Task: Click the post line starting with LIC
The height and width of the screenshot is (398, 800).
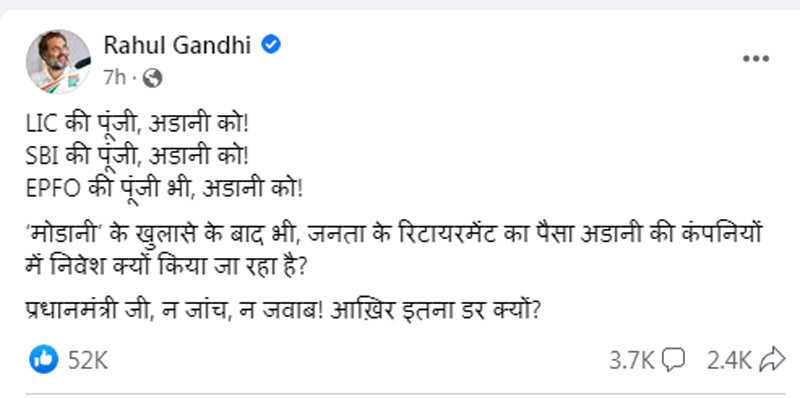Action: click(x=137, y=125)
